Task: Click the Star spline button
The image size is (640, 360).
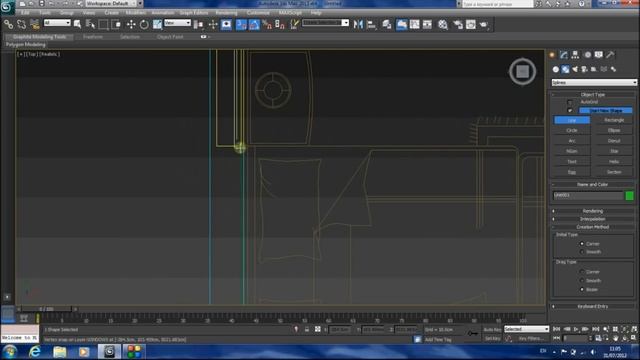Action: tap(614, 151)
